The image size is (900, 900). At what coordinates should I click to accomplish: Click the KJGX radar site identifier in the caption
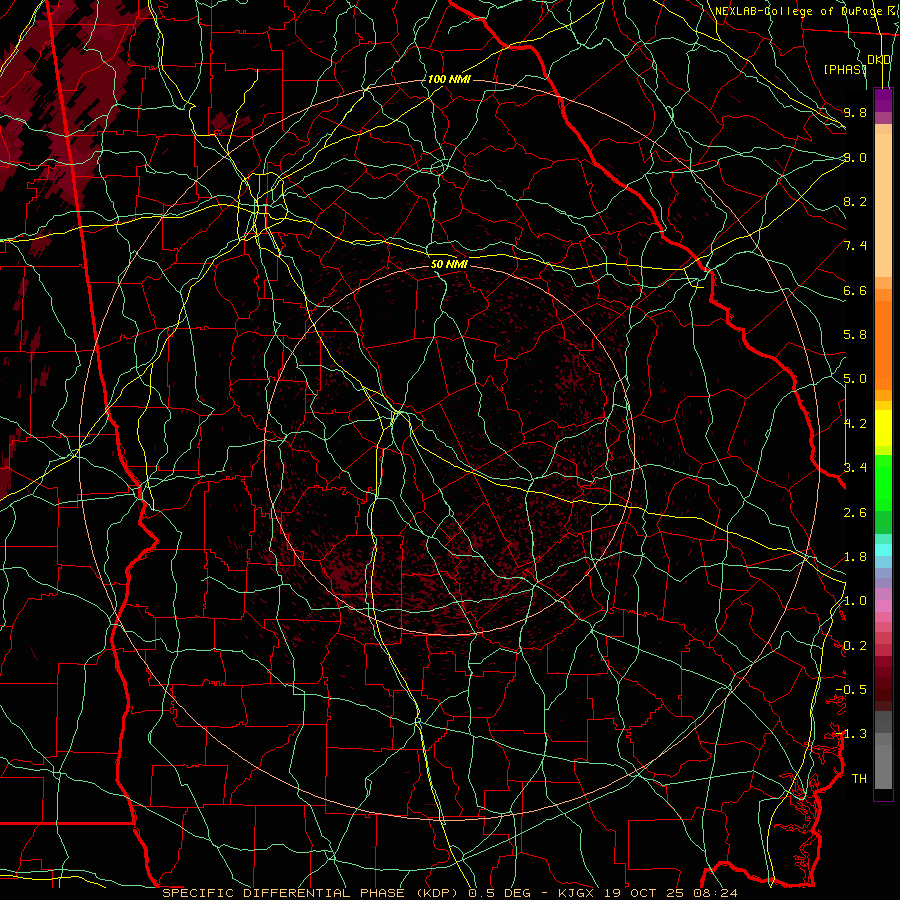pyautogui.click(x=577, y=893)
